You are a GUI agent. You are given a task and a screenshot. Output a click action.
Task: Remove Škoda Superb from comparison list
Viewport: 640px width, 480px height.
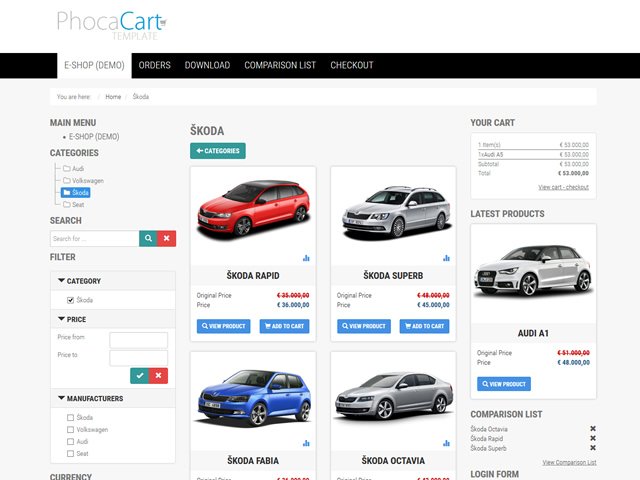pyautogui.click(x=593, y=448)
